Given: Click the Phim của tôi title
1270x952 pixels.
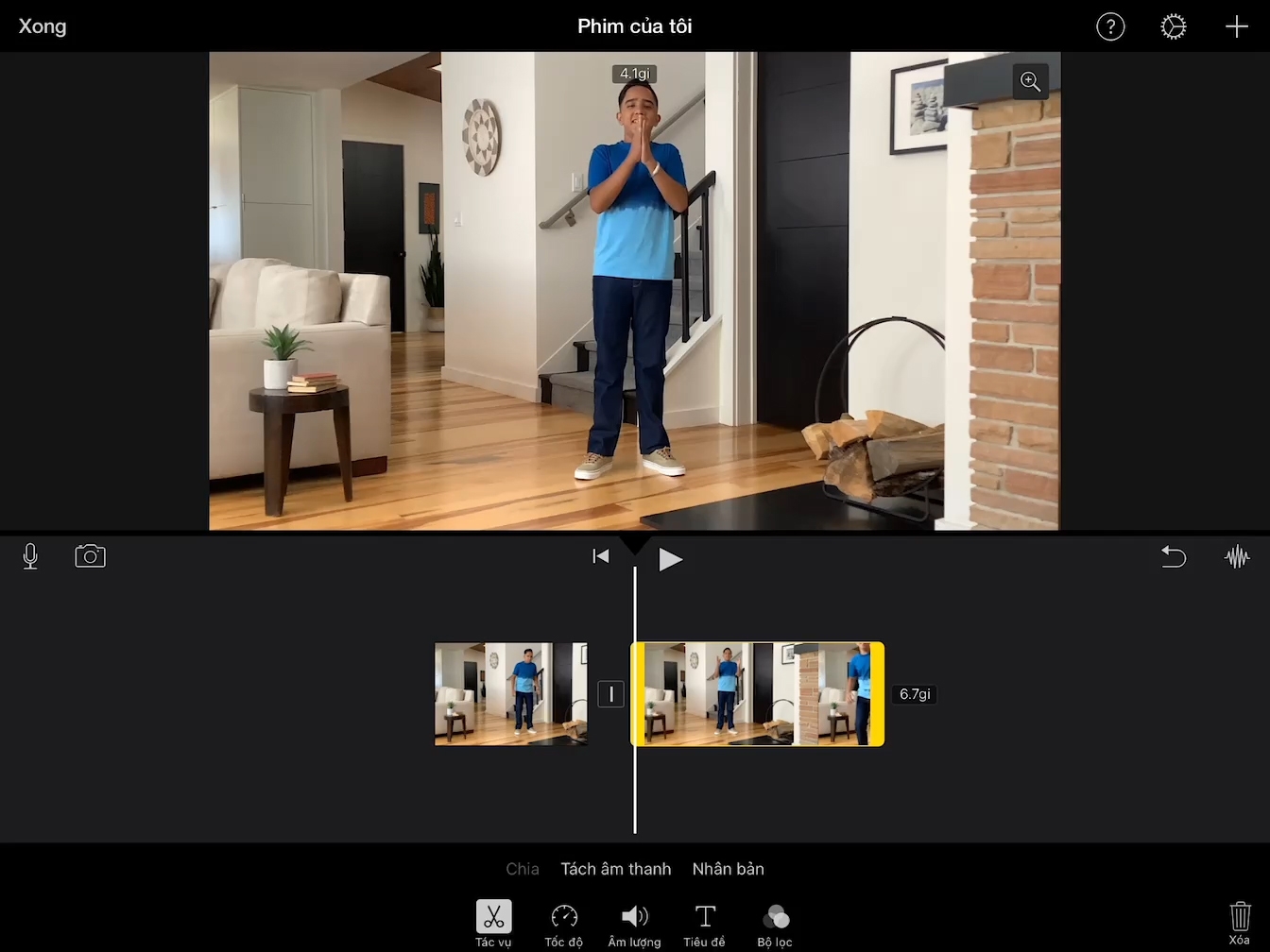Looking at the screenshot, I should coord(635,26).
